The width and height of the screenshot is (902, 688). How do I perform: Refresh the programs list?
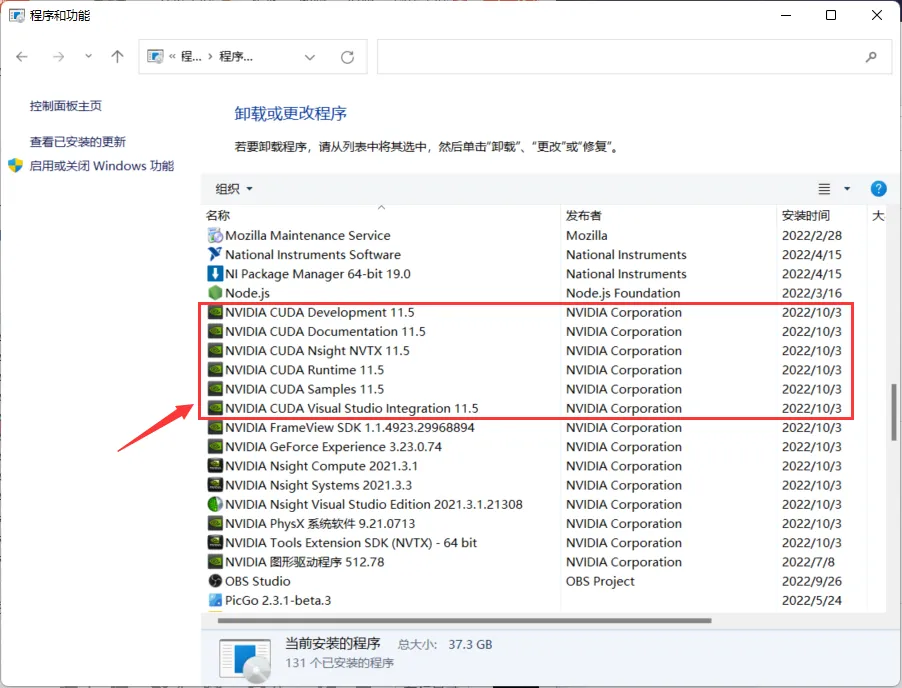[x=347, y=57]
